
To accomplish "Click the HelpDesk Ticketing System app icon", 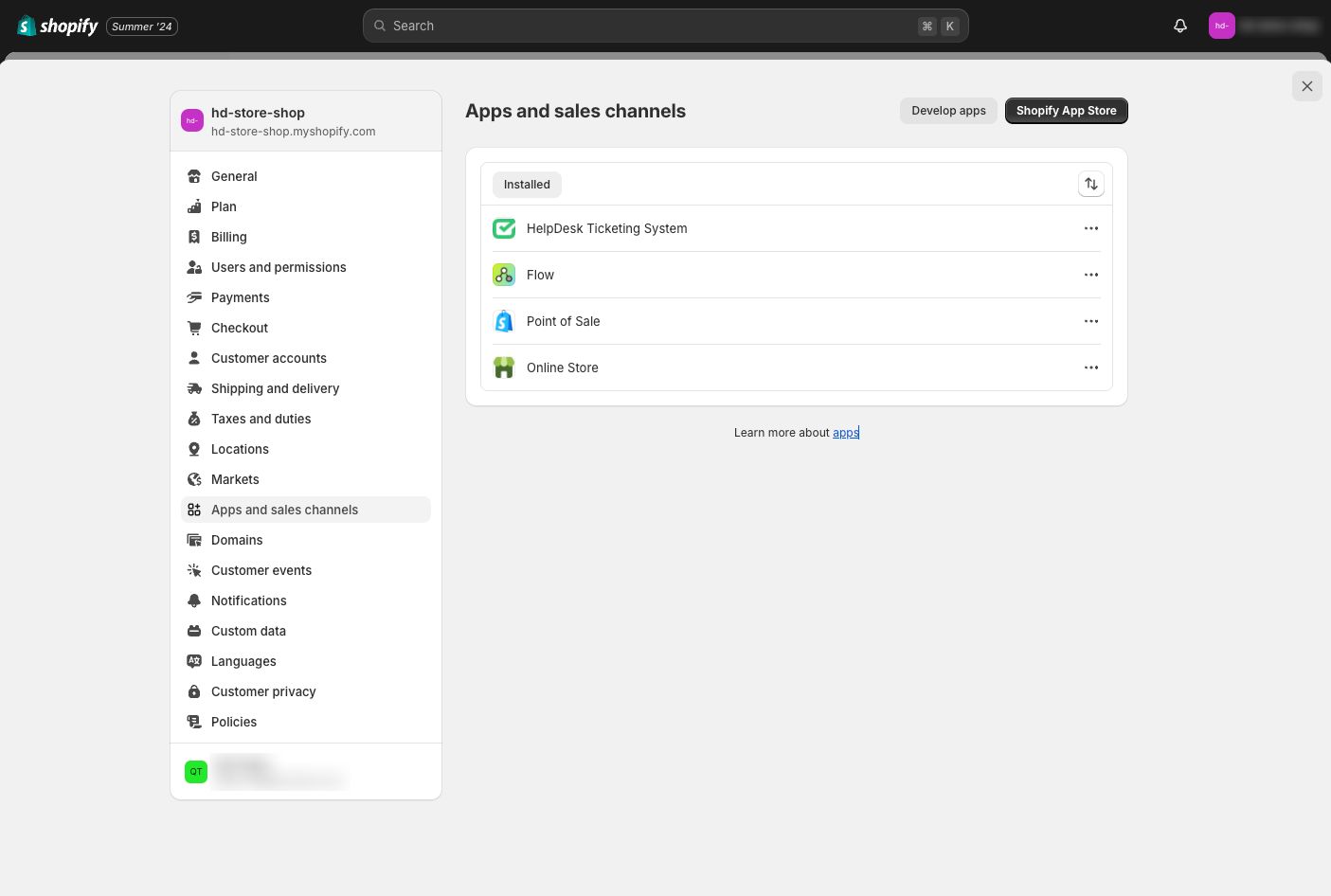I will pyautogui.click(x=504, y=228).
